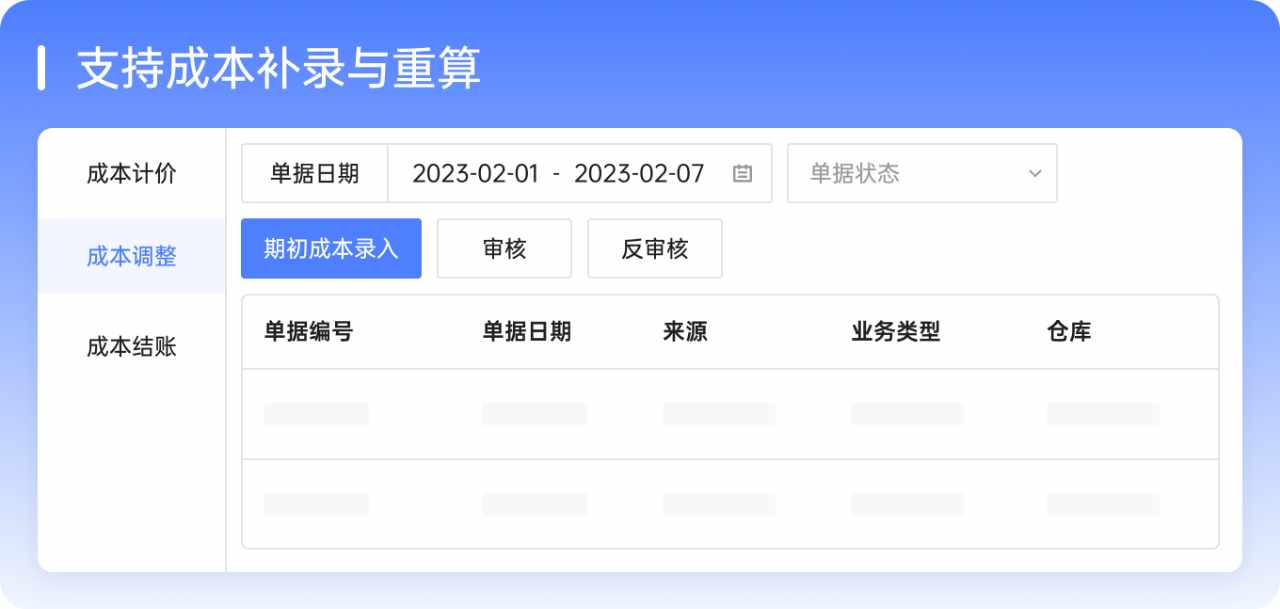
Task: Click the 审核 button
Action: (504, 248)
